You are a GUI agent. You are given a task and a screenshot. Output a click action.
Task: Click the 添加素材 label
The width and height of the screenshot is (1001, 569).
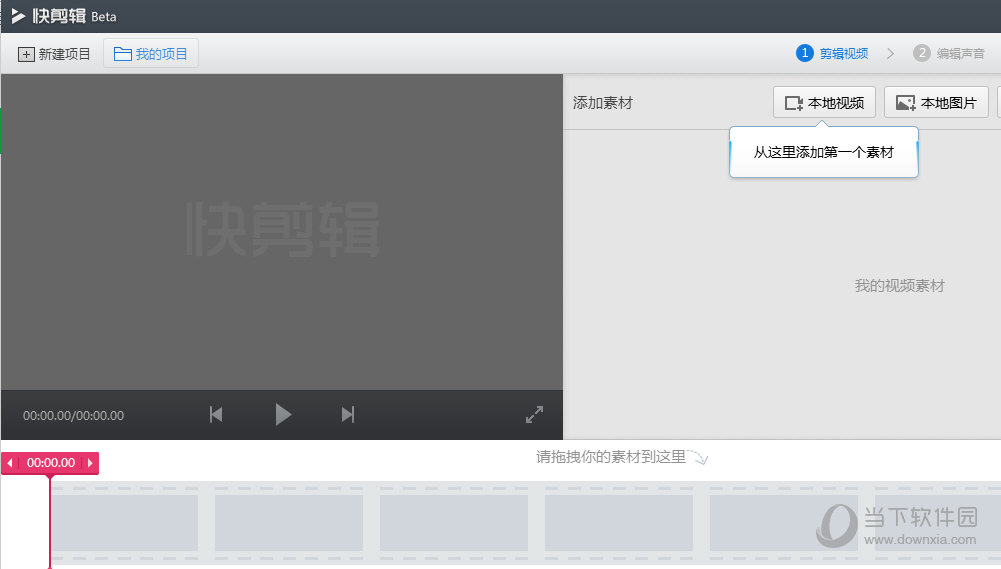coord(603,103)
